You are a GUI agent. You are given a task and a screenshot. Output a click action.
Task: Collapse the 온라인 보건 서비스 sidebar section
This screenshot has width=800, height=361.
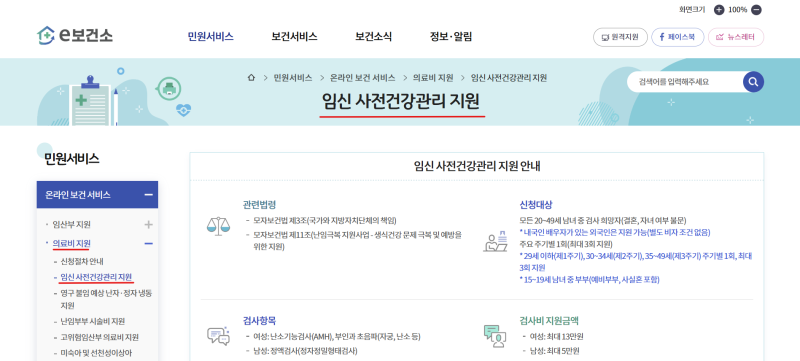click(x=148, y=195)
